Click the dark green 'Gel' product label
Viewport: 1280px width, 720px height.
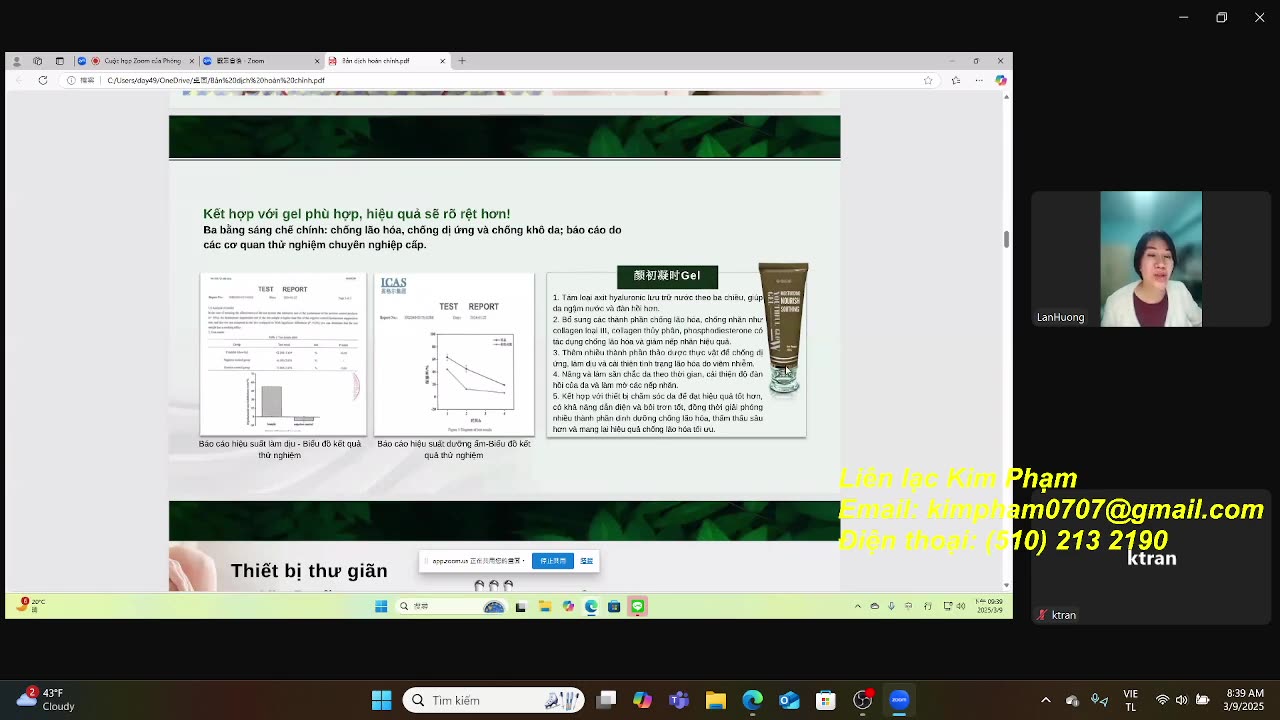point(667,276)
